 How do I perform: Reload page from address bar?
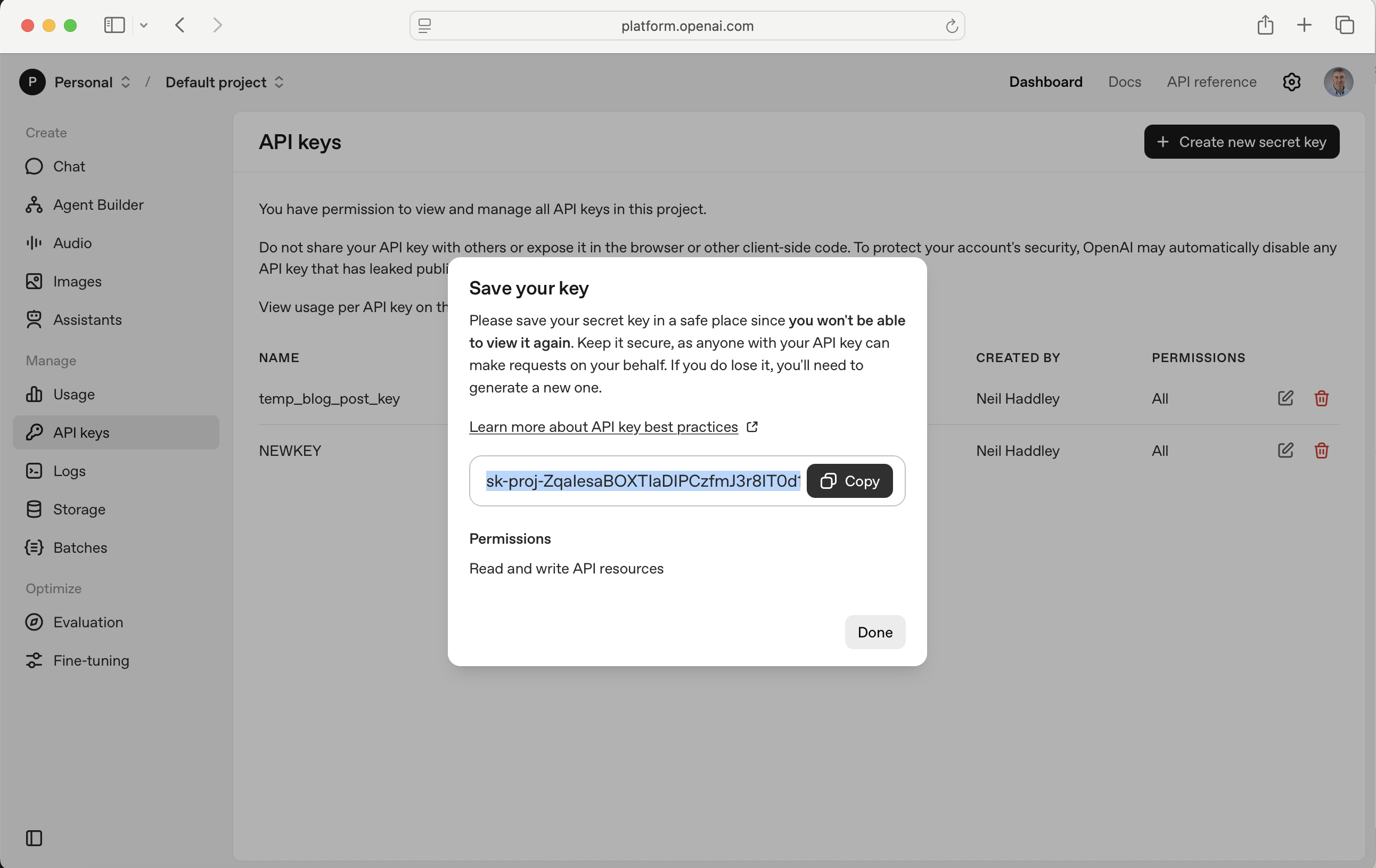[x=951, y=26]
